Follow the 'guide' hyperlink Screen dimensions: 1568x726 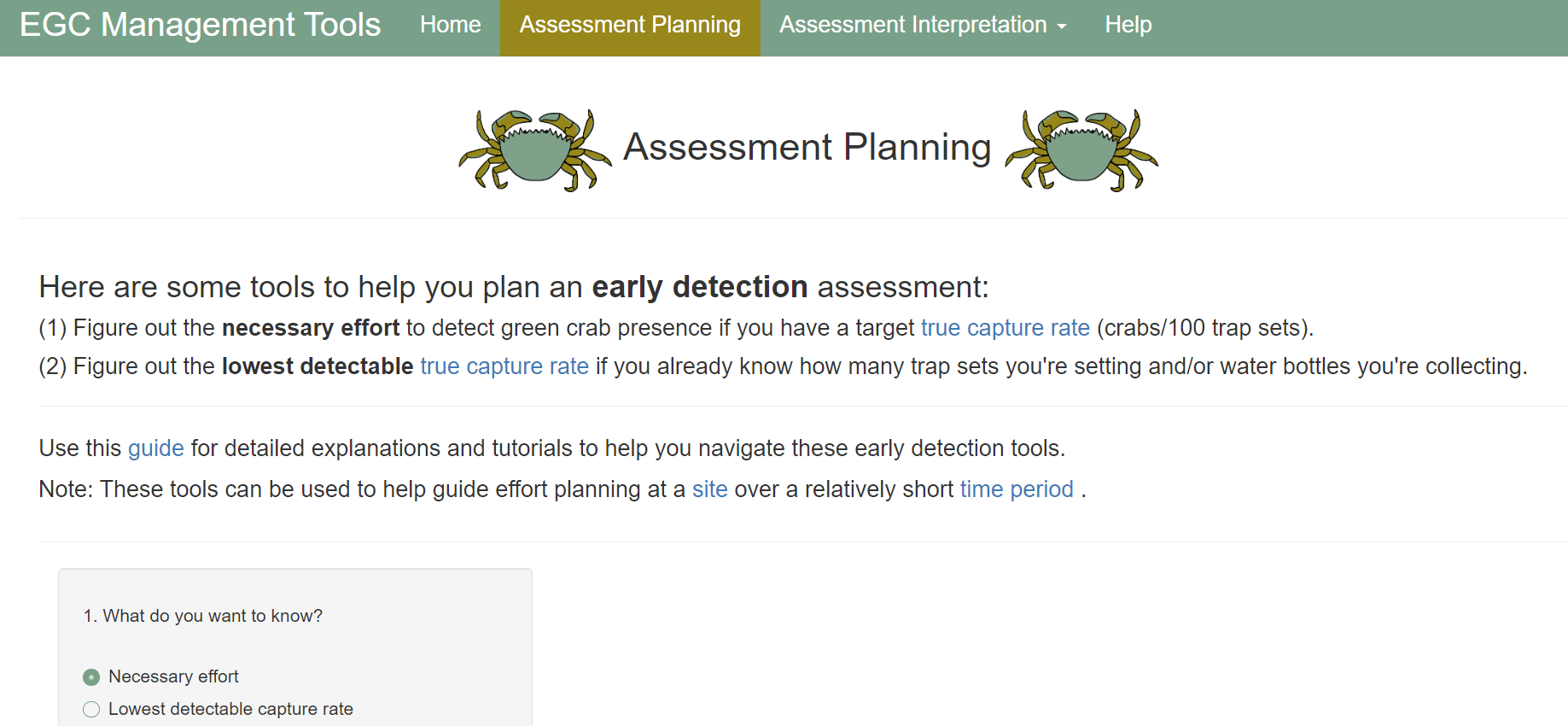pyautogui.click(x=156, y=448)
